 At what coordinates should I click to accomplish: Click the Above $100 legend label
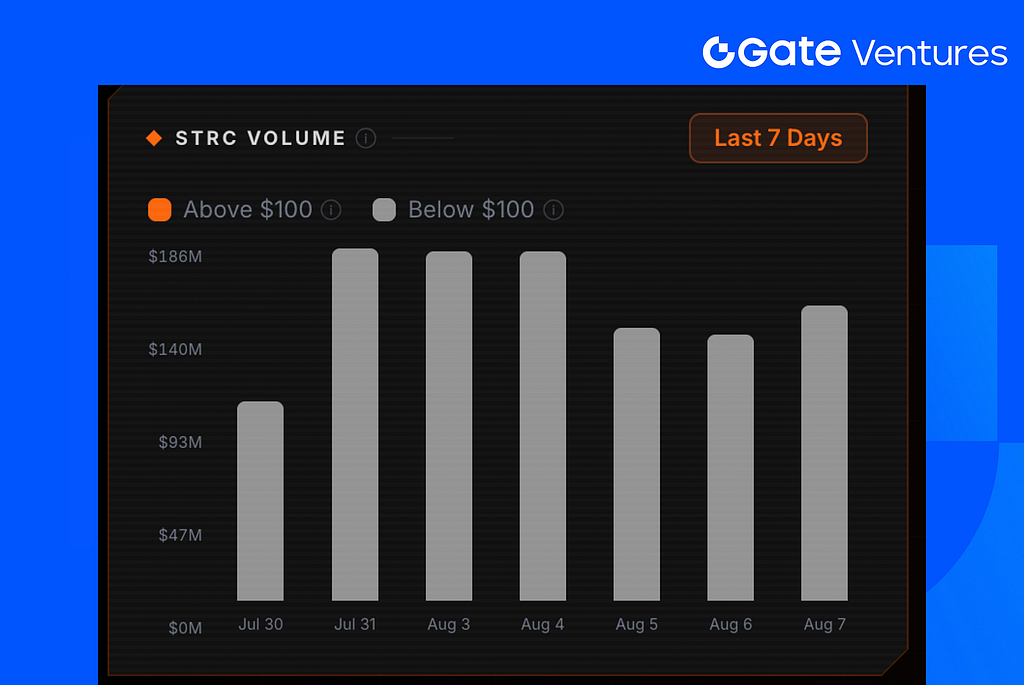point(248,210)
